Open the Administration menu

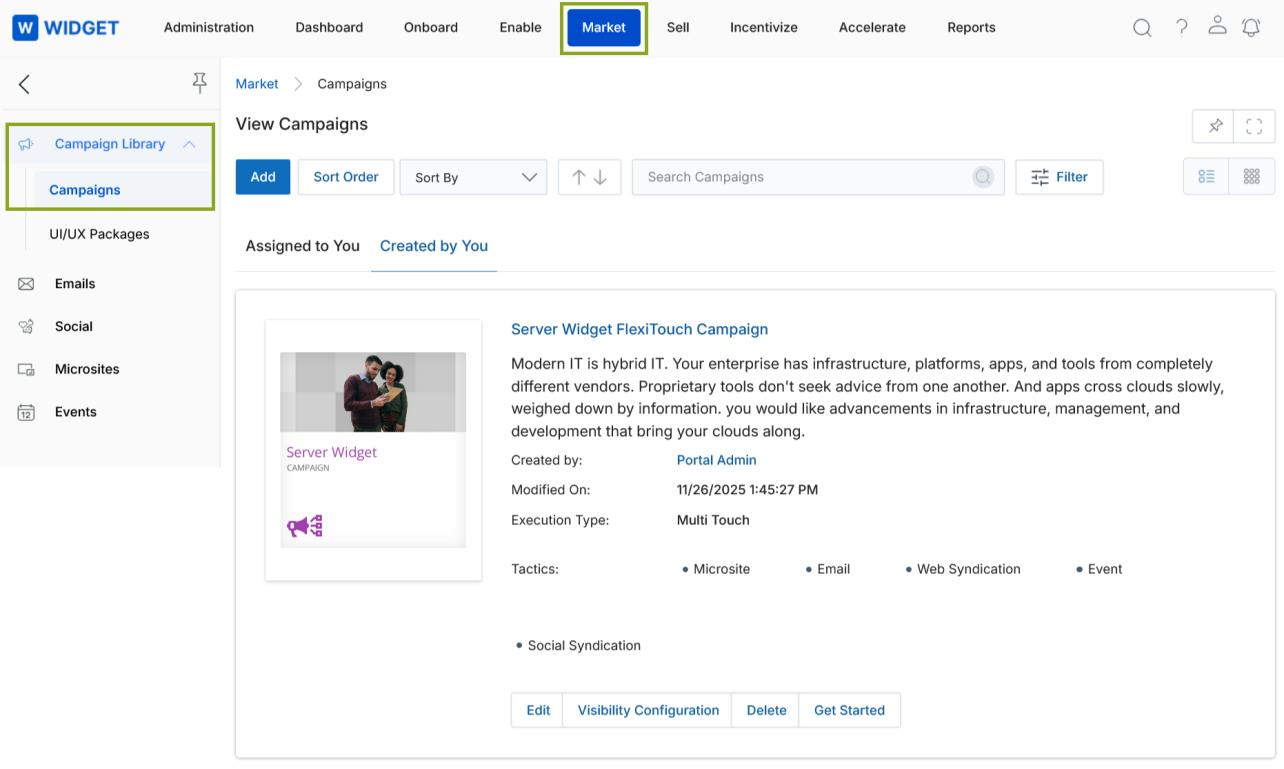coord(209,27)
